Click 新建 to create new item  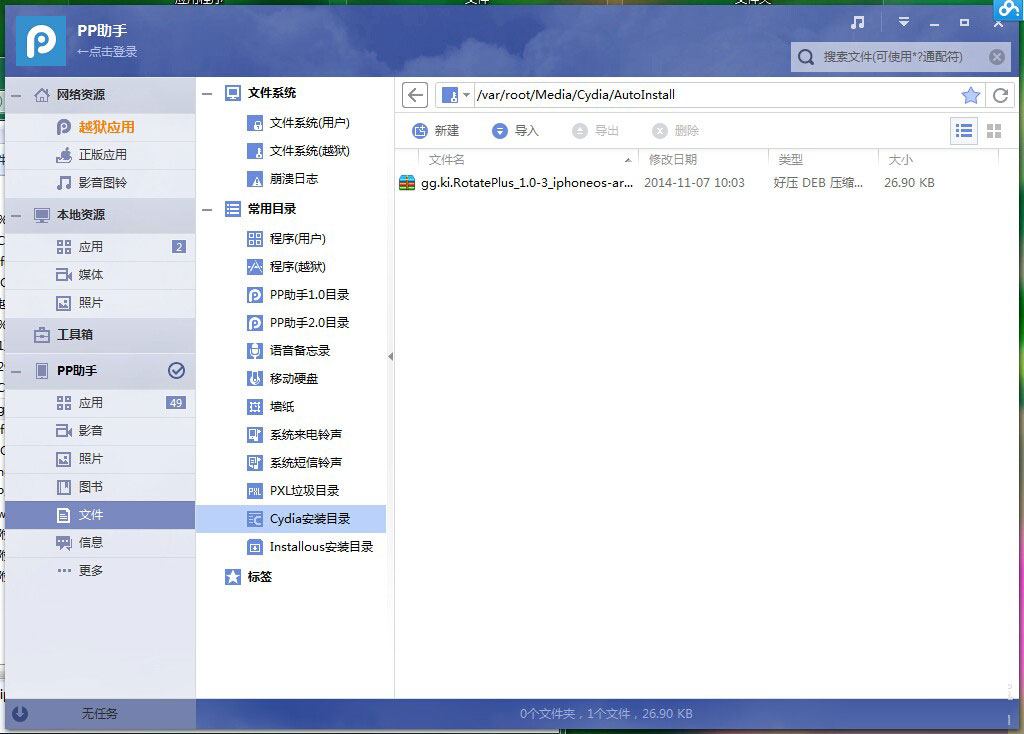tap(436, 131)
